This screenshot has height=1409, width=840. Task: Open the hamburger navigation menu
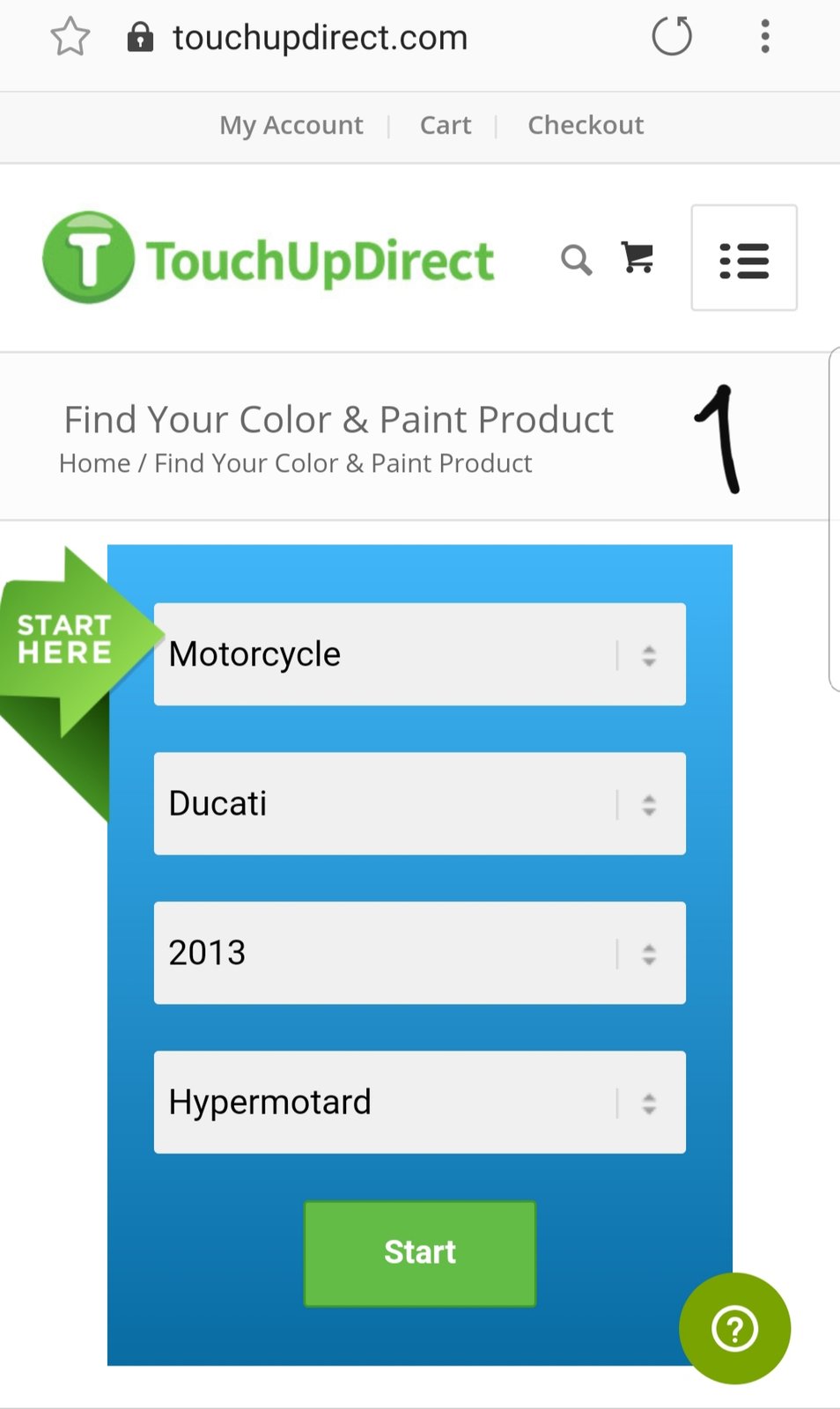744,258
